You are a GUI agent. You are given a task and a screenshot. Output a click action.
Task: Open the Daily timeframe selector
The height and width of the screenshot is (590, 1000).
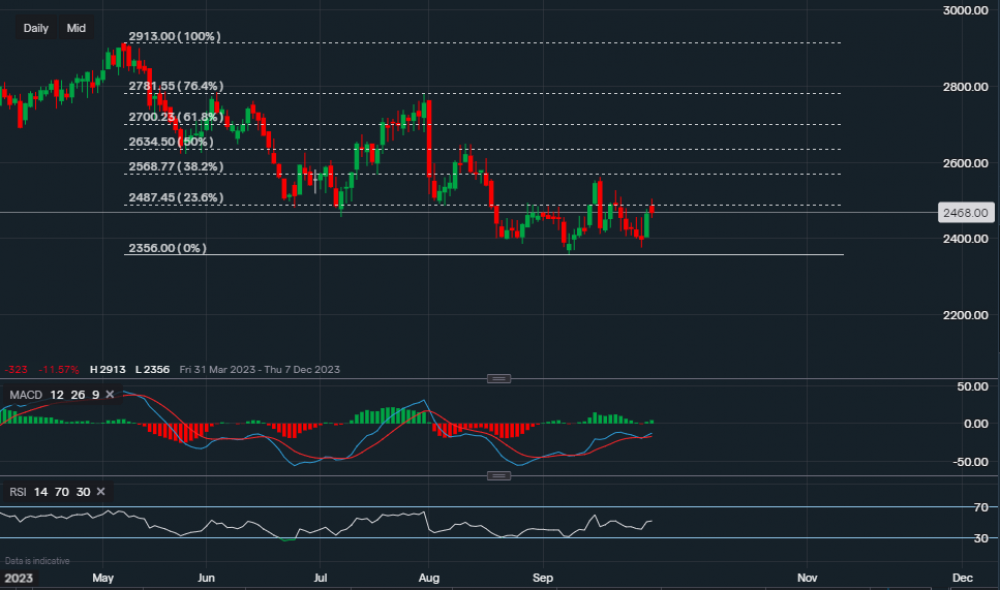click(x=36, y=28)
